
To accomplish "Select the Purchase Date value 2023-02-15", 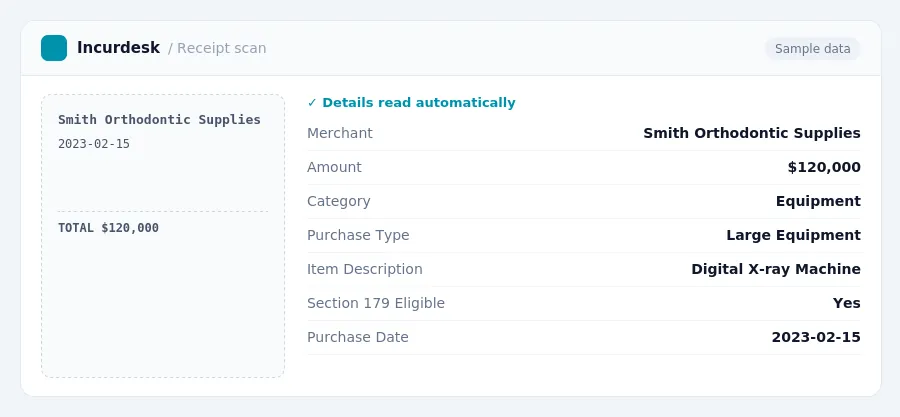I will point(816,337).
